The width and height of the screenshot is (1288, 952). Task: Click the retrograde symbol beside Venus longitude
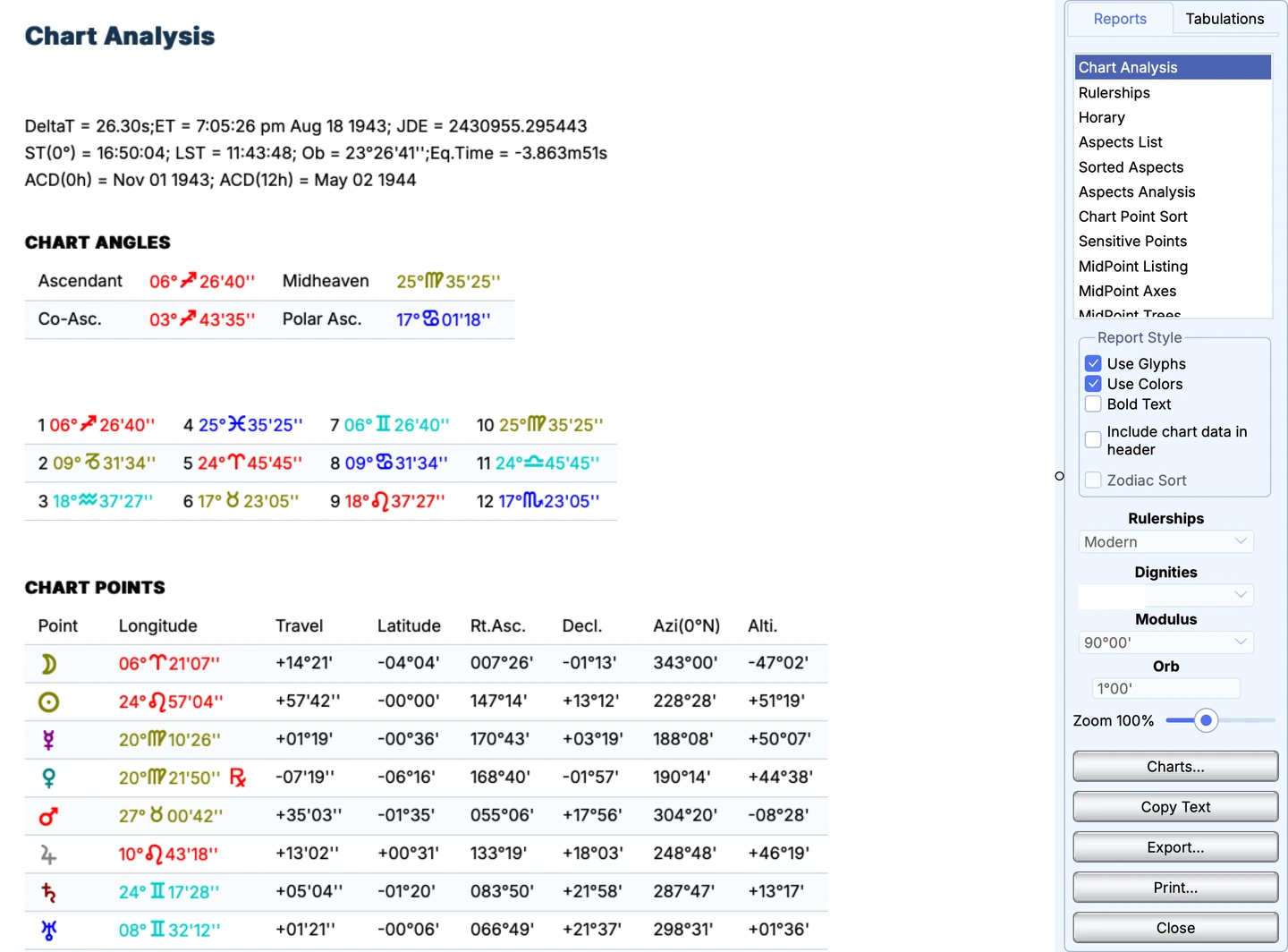[x=237, y=778]
